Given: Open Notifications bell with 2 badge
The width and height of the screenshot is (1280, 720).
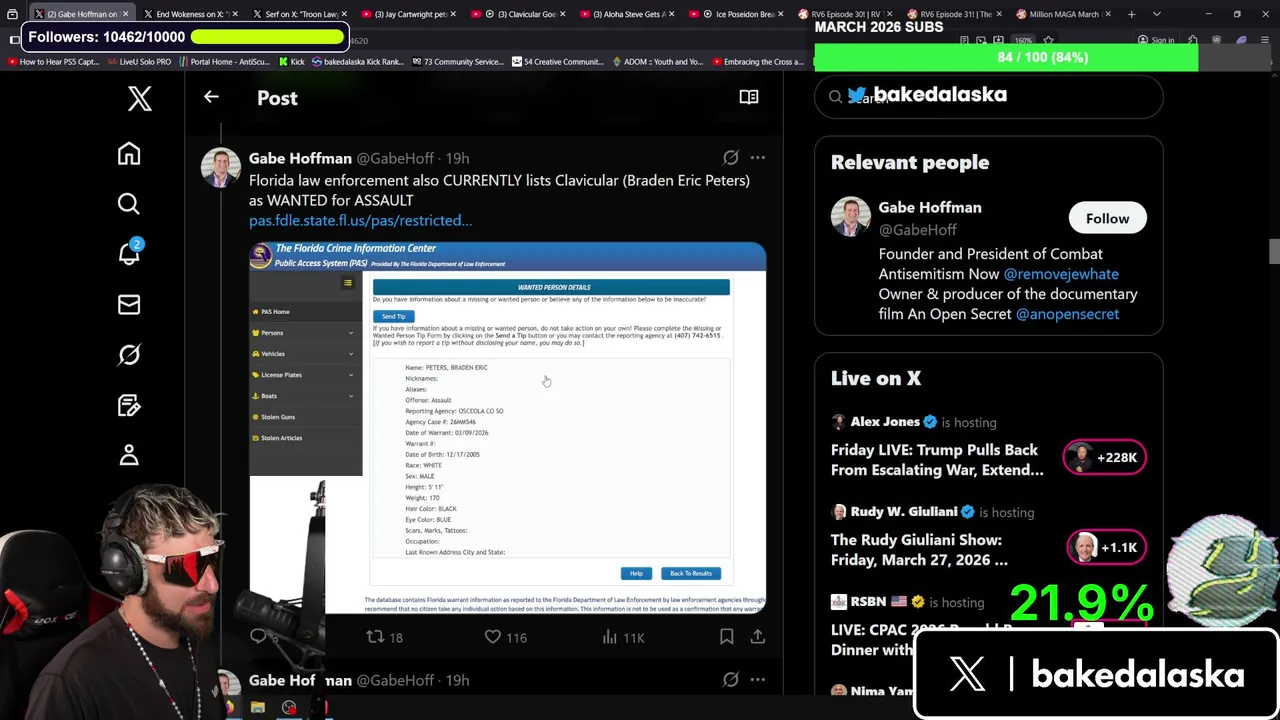Looking at the screenshot, I should tap(129, 254).
